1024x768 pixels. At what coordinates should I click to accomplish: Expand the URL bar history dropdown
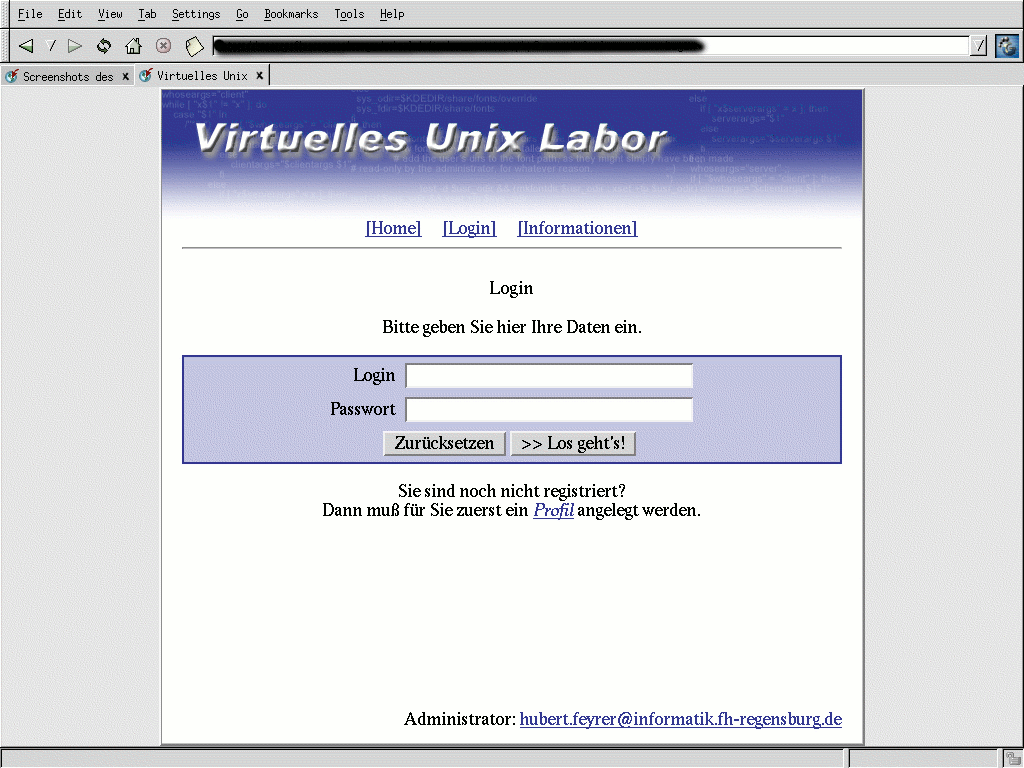(x=978, y=46)
